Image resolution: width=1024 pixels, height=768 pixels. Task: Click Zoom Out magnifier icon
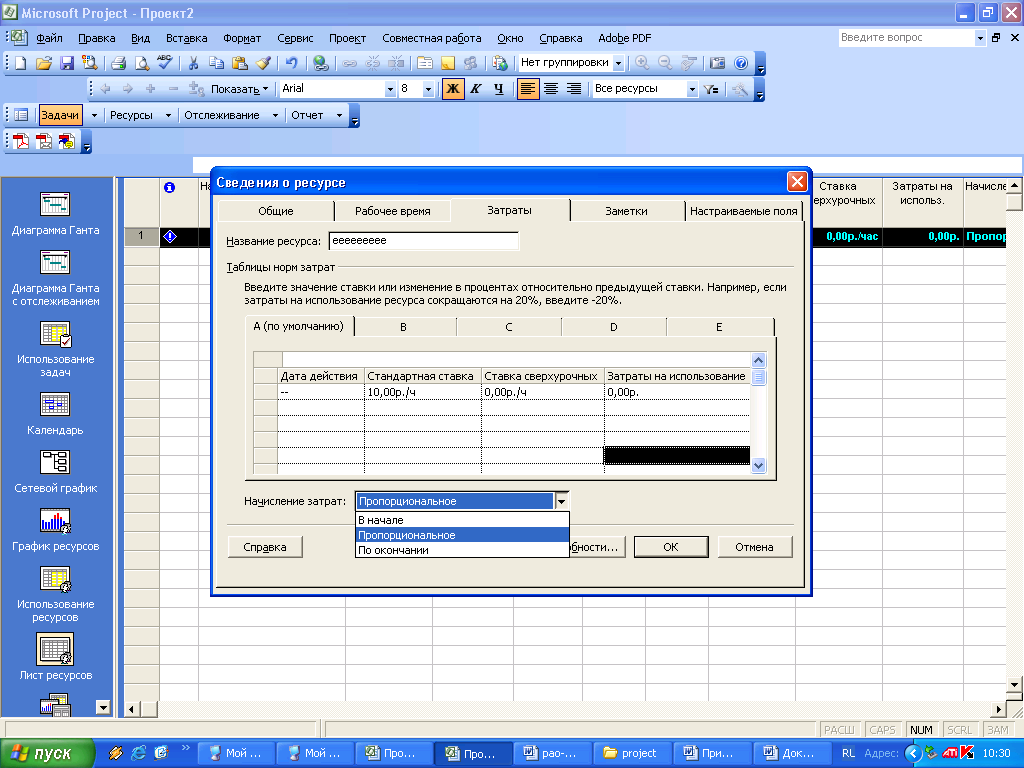(665, 63)
